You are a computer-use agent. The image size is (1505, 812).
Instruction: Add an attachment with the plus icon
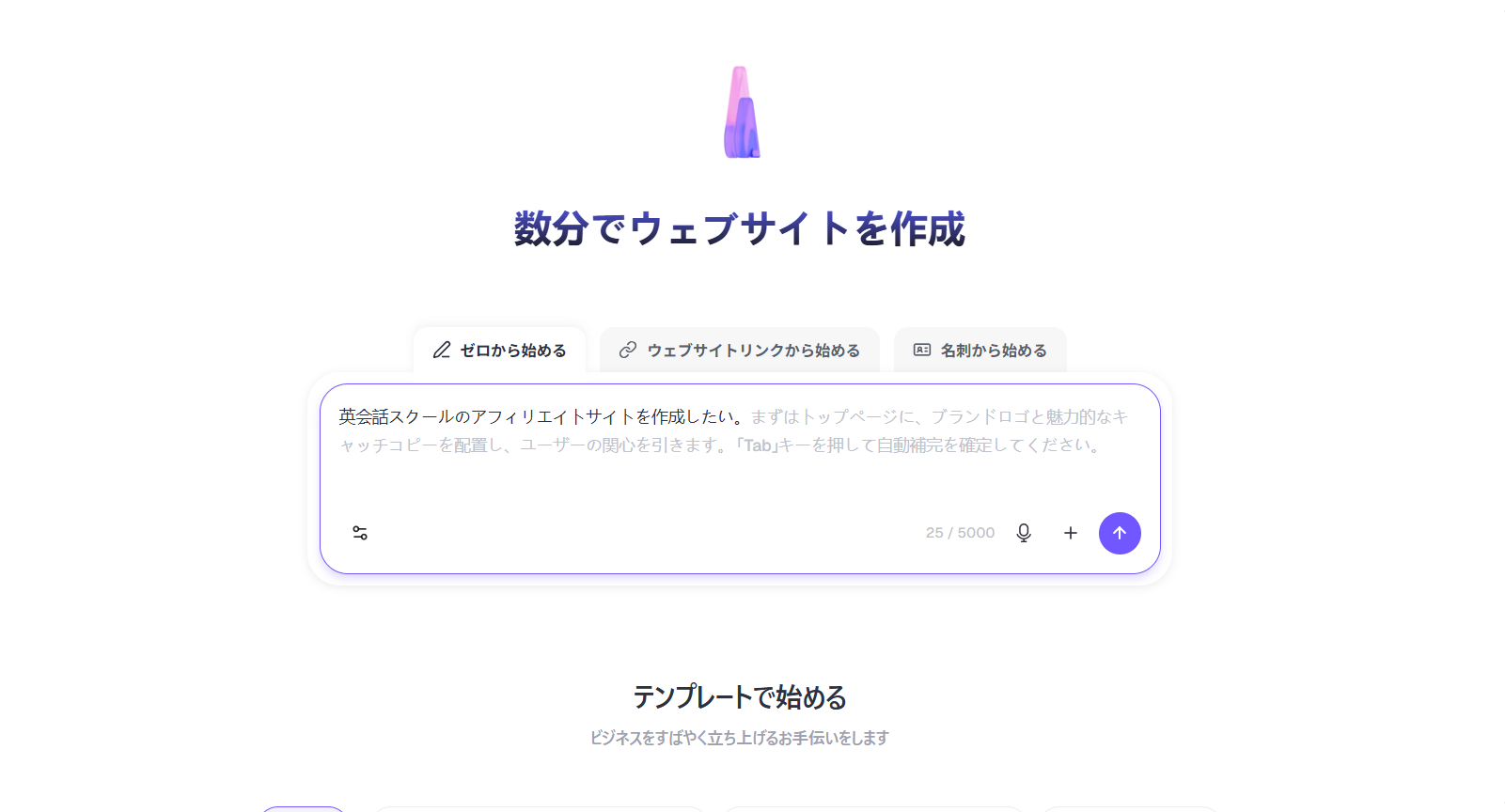click(1071, 533)
